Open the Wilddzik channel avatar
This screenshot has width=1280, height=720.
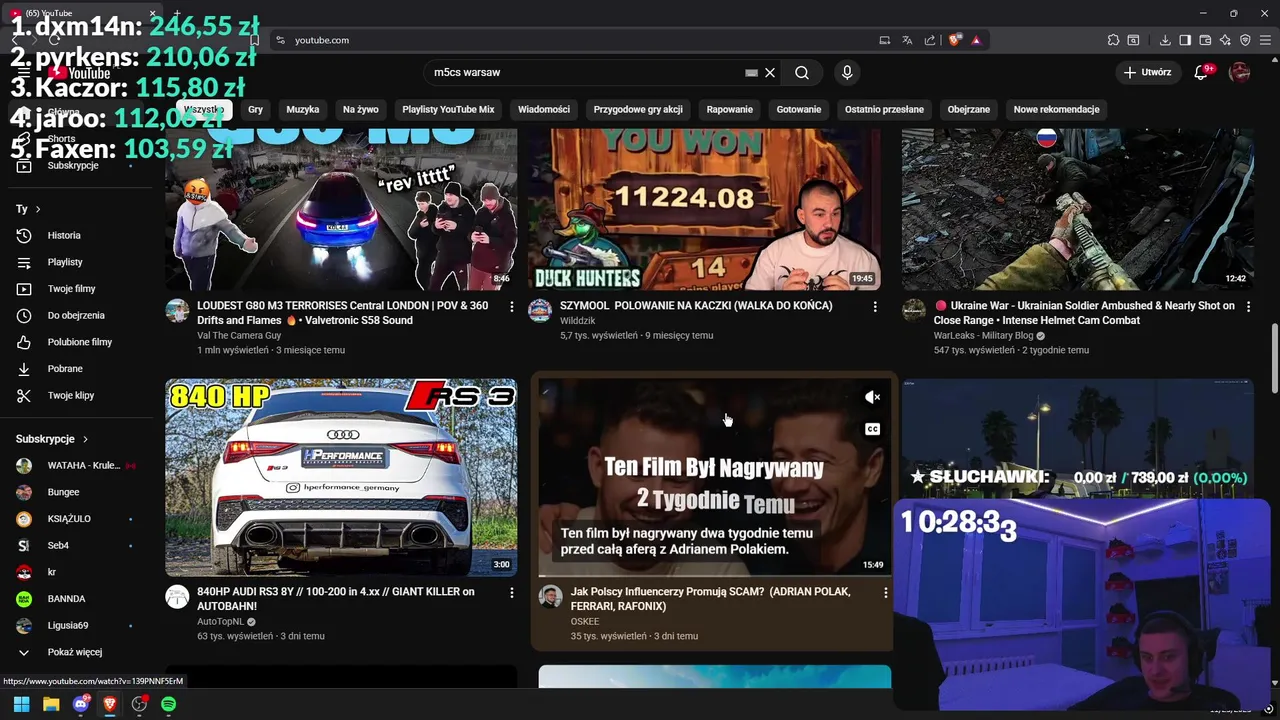540,310
